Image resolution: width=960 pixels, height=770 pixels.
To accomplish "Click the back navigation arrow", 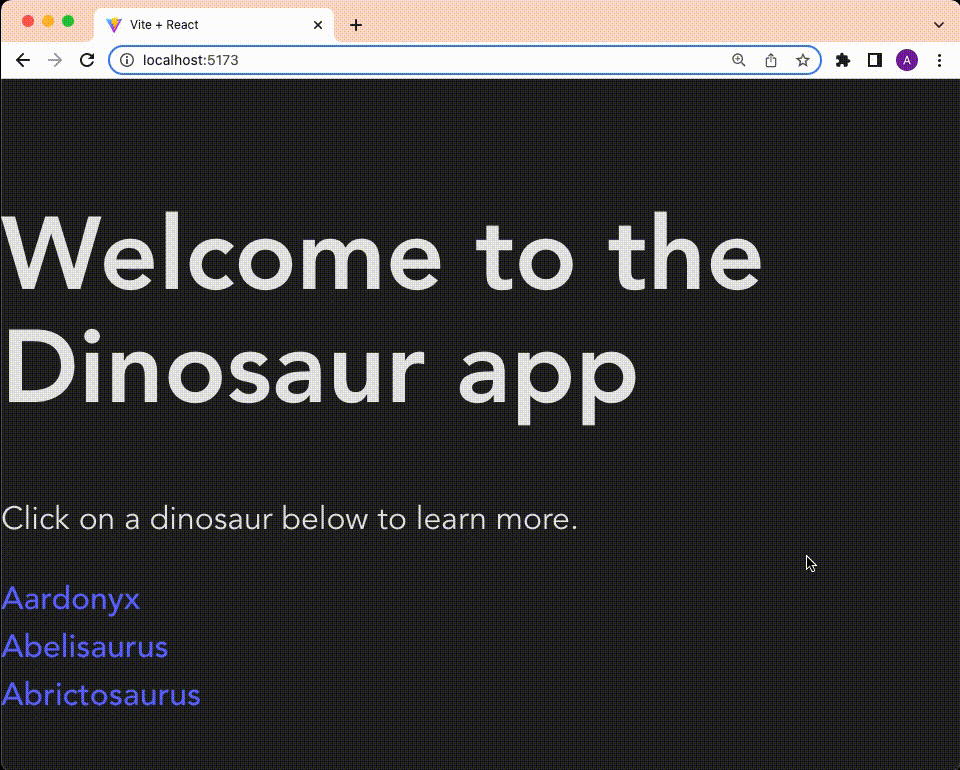I will (x=23, y=60).
